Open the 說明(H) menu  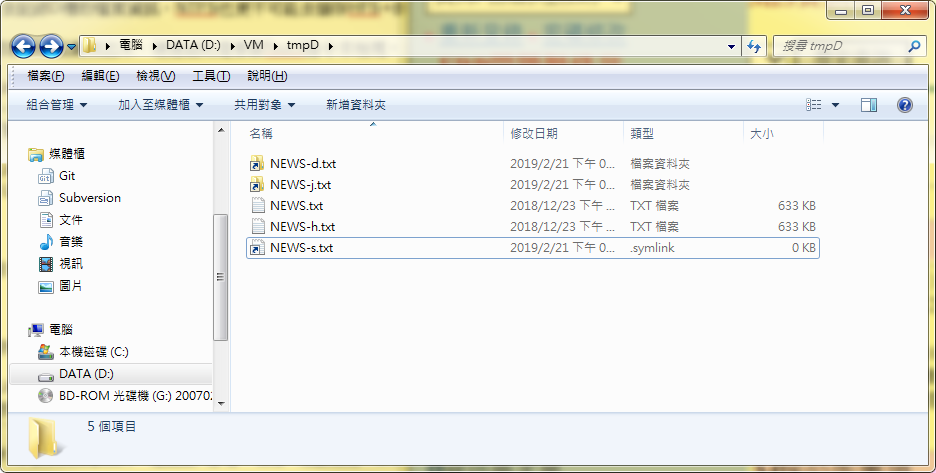pyautogui.click(x=267, y=76)
